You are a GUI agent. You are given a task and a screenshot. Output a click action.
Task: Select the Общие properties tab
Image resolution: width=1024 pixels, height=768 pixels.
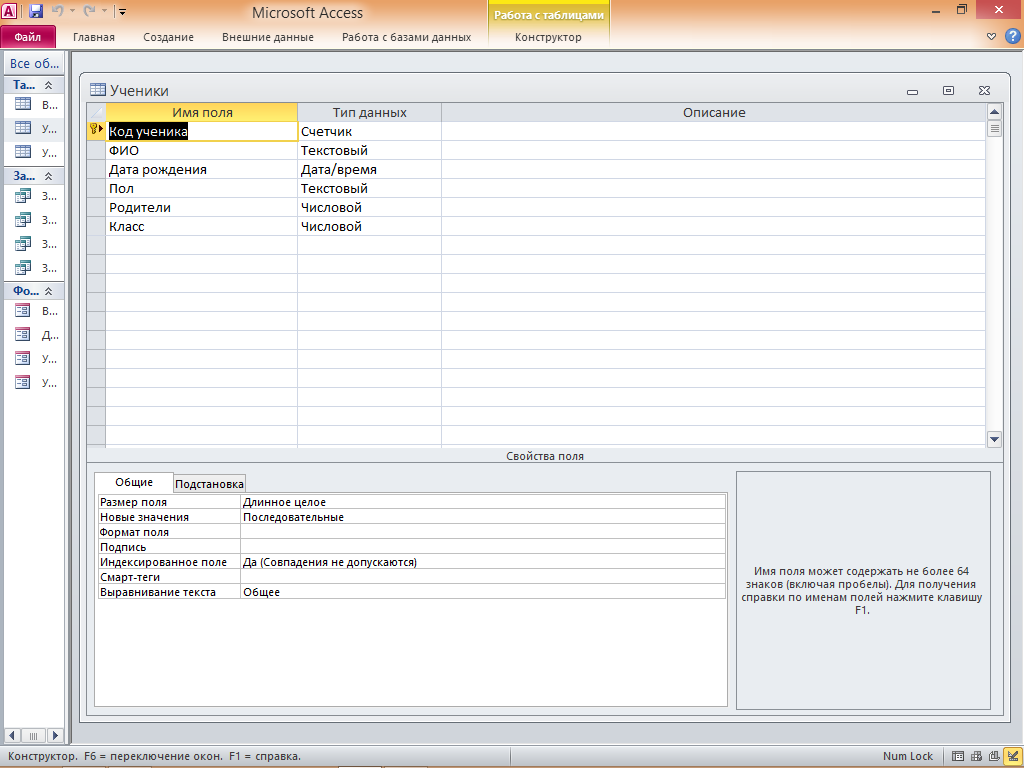134,482
